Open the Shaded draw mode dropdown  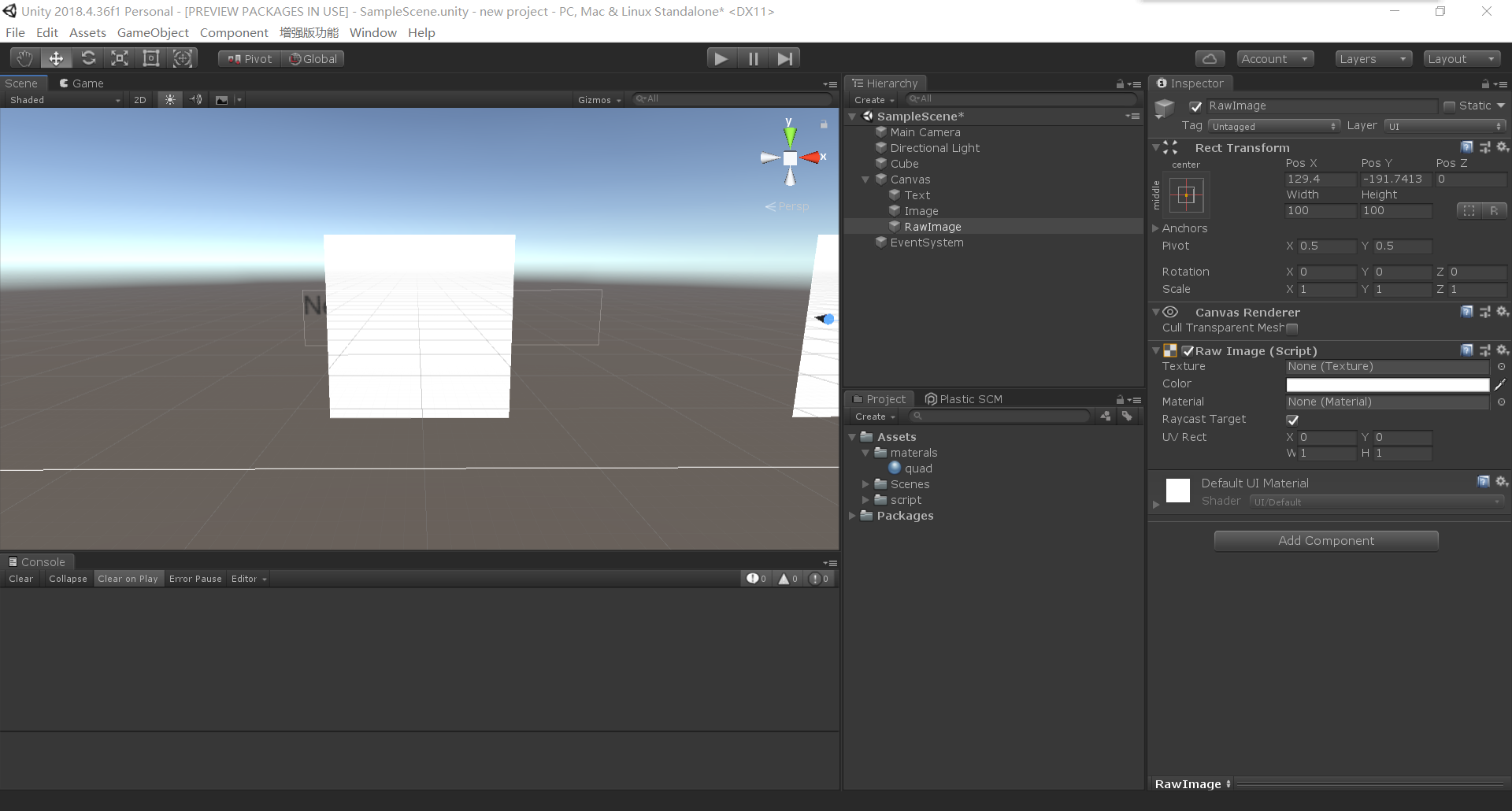coord(65,100)
